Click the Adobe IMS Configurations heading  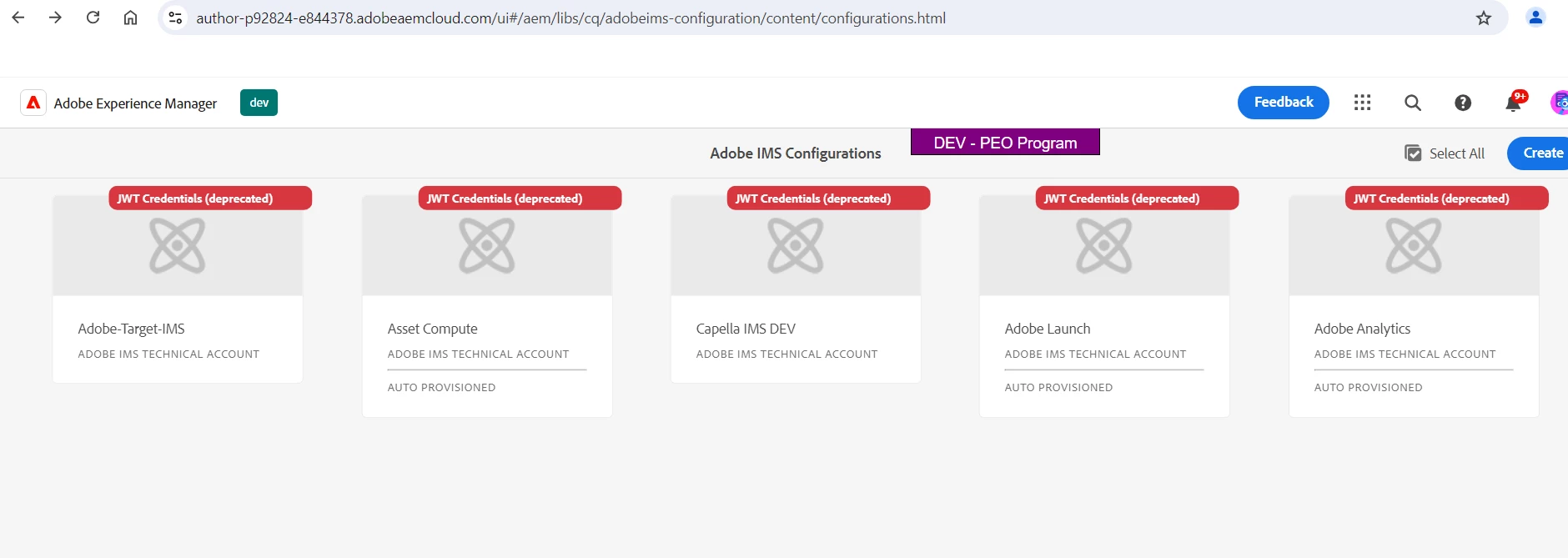tap(796, 153)
